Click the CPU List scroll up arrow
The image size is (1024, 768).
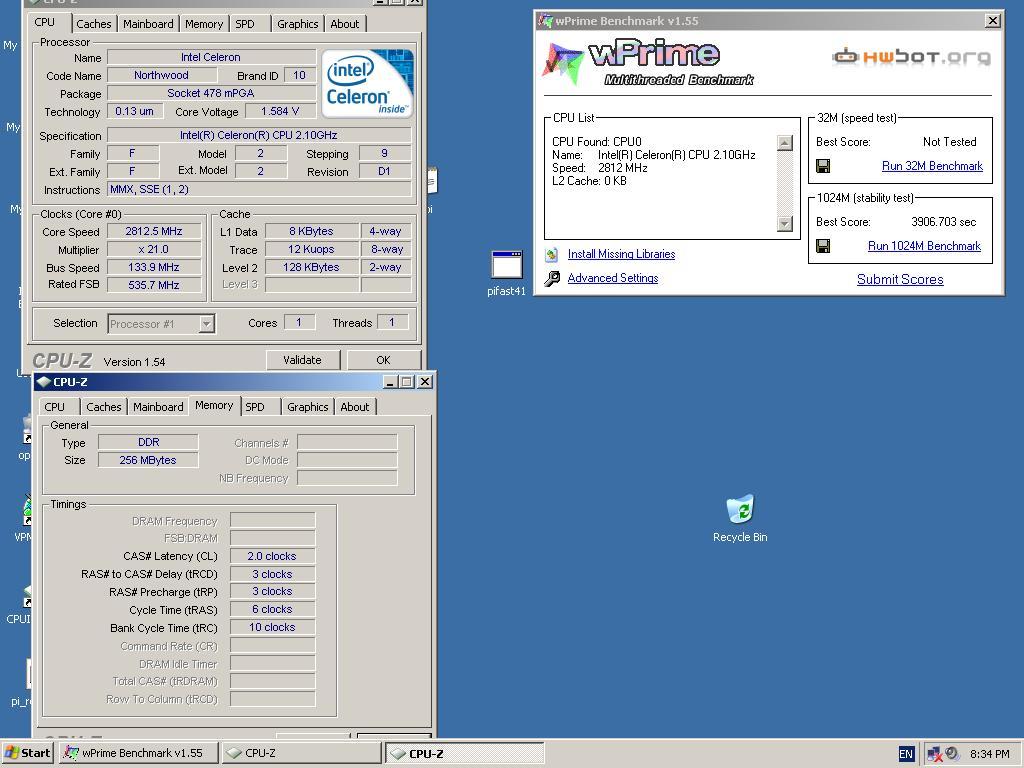coord(785,143)
